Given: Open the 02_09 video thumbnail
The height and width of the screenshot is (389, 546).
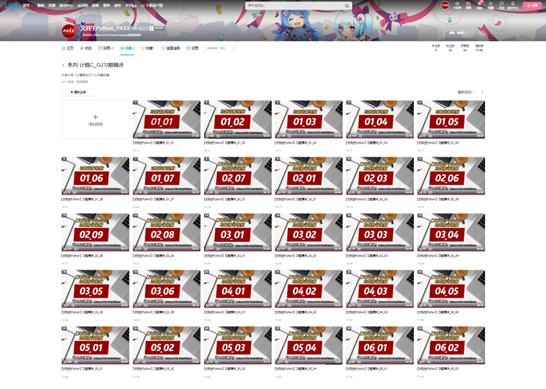Looking at the screenshot, I should [x=95, y=232].
